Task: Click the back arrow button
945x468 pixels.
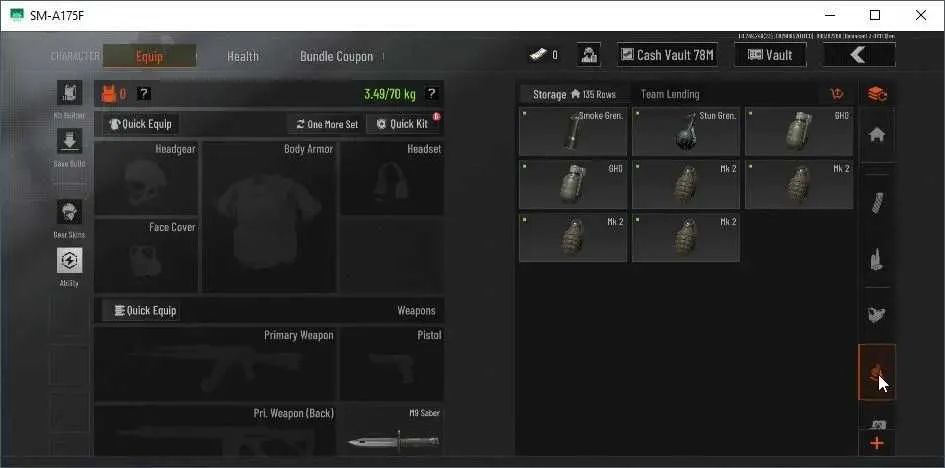Action: [859, 55]
